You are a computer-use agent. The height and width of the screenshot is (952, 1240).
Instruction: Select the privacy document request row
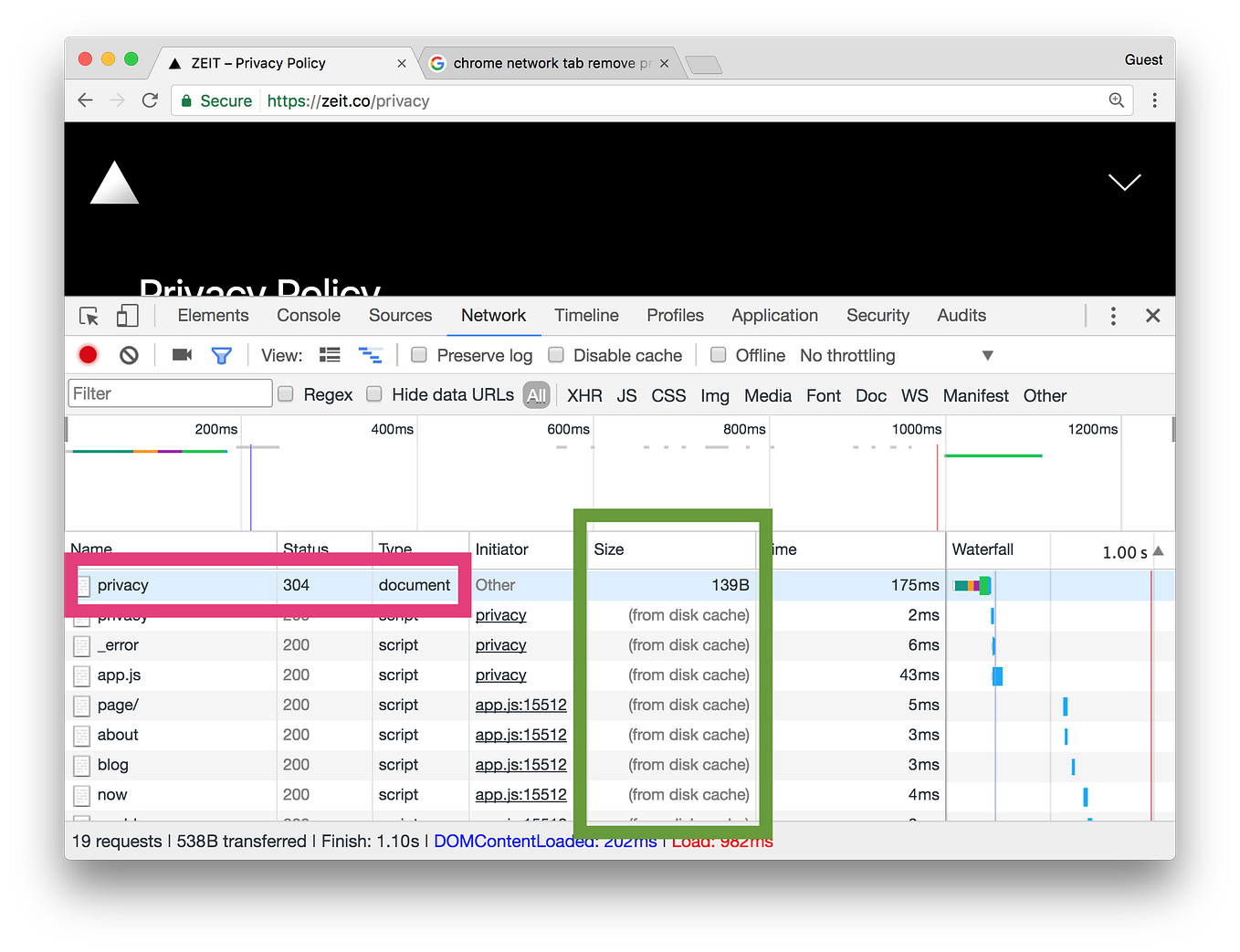(x=619, y=585)
